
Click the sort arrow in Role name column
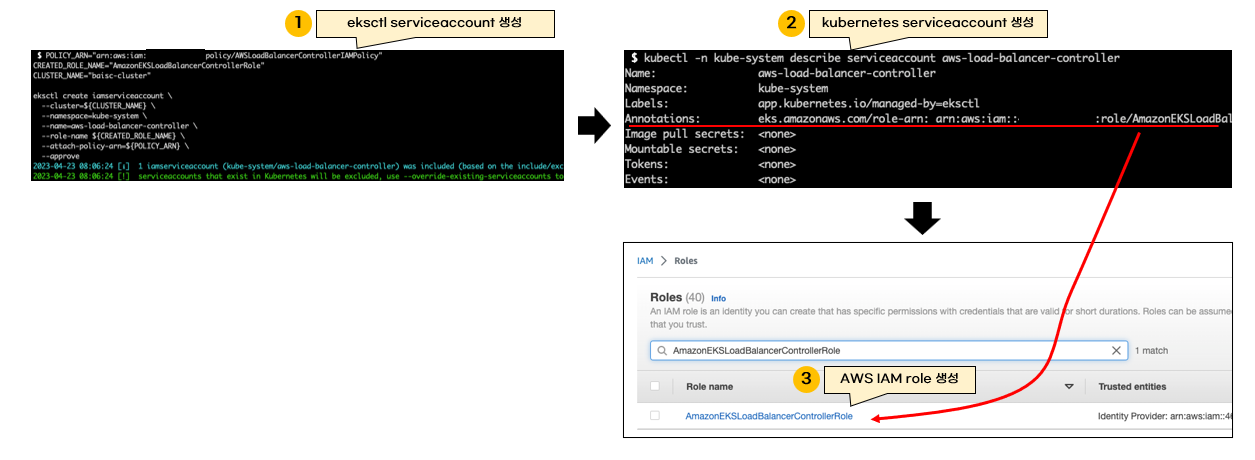[1068, 387]
